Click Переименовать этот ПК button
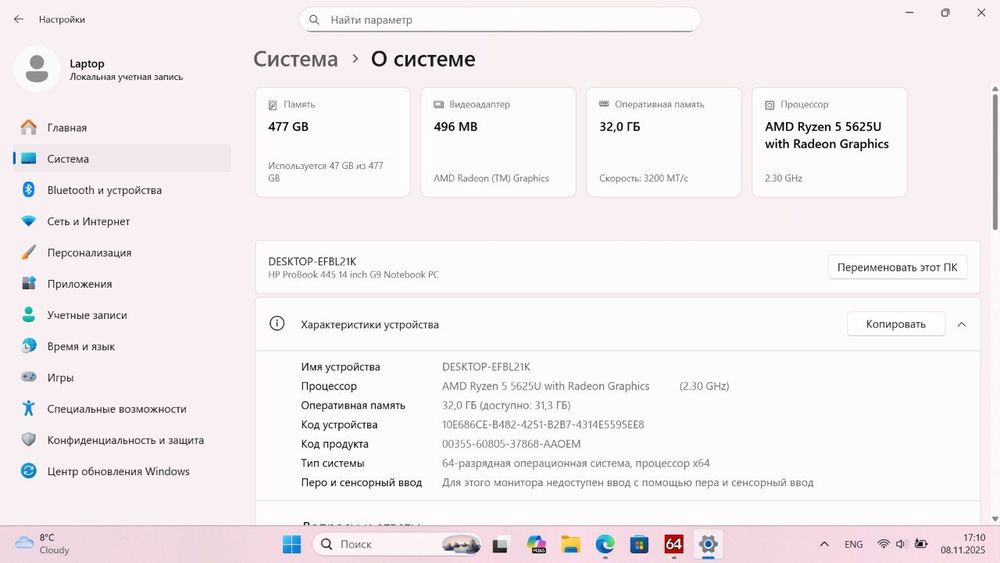 click(897, 267)
